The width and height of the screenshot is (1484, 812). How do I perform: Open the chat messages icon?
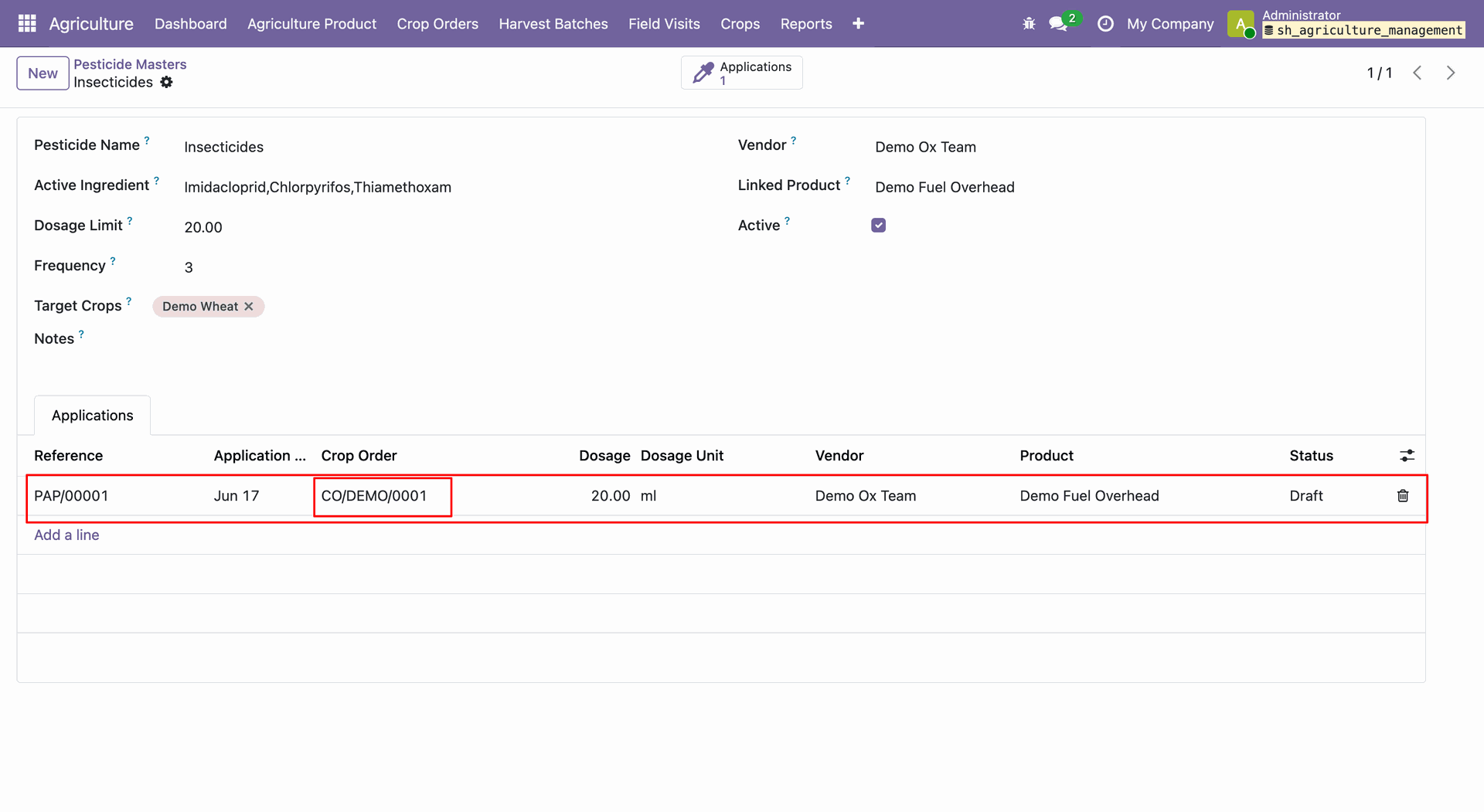1058,24
